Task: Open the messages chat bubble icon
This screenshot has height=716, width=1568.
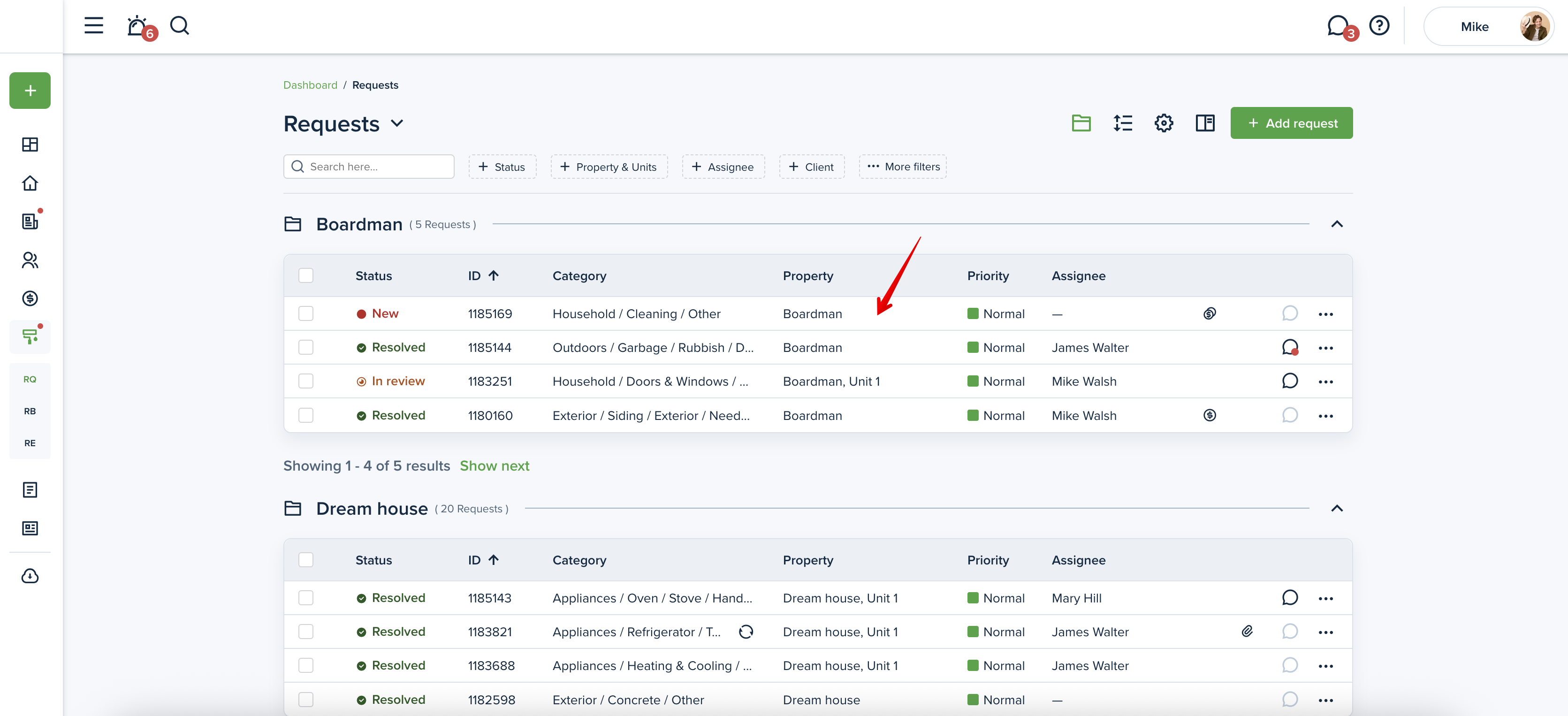Action: click(1337, 25)
